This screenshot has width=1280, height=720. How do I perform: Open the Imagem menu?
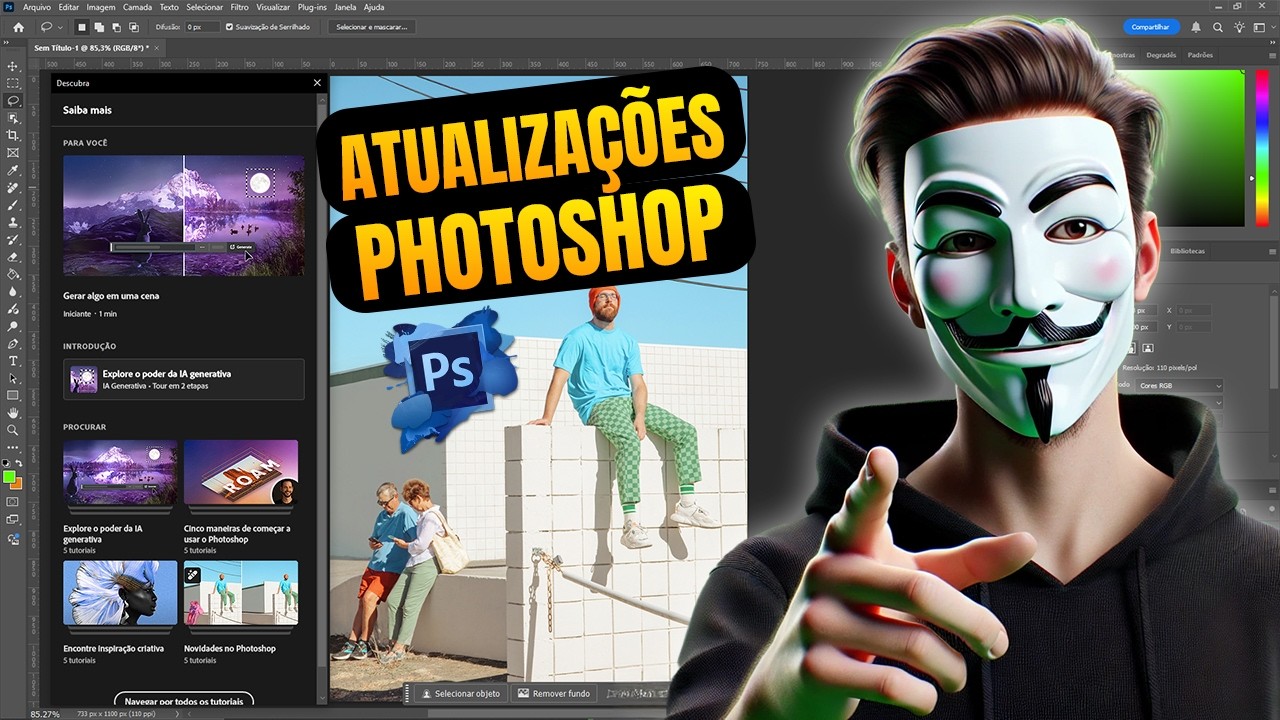(x=101, y=7)
